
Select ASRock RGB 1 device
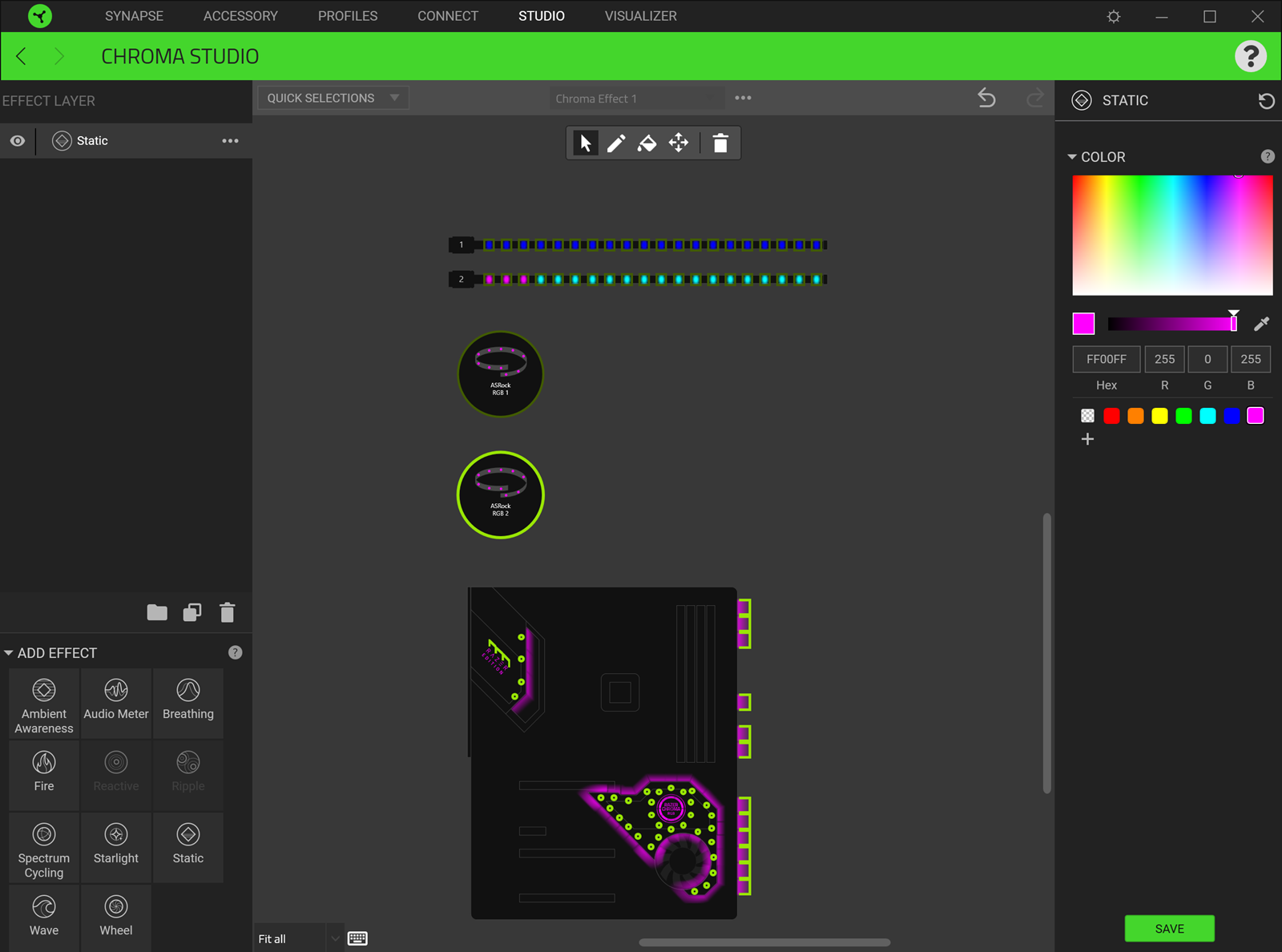pyautogui.click(x=501, y=374)
